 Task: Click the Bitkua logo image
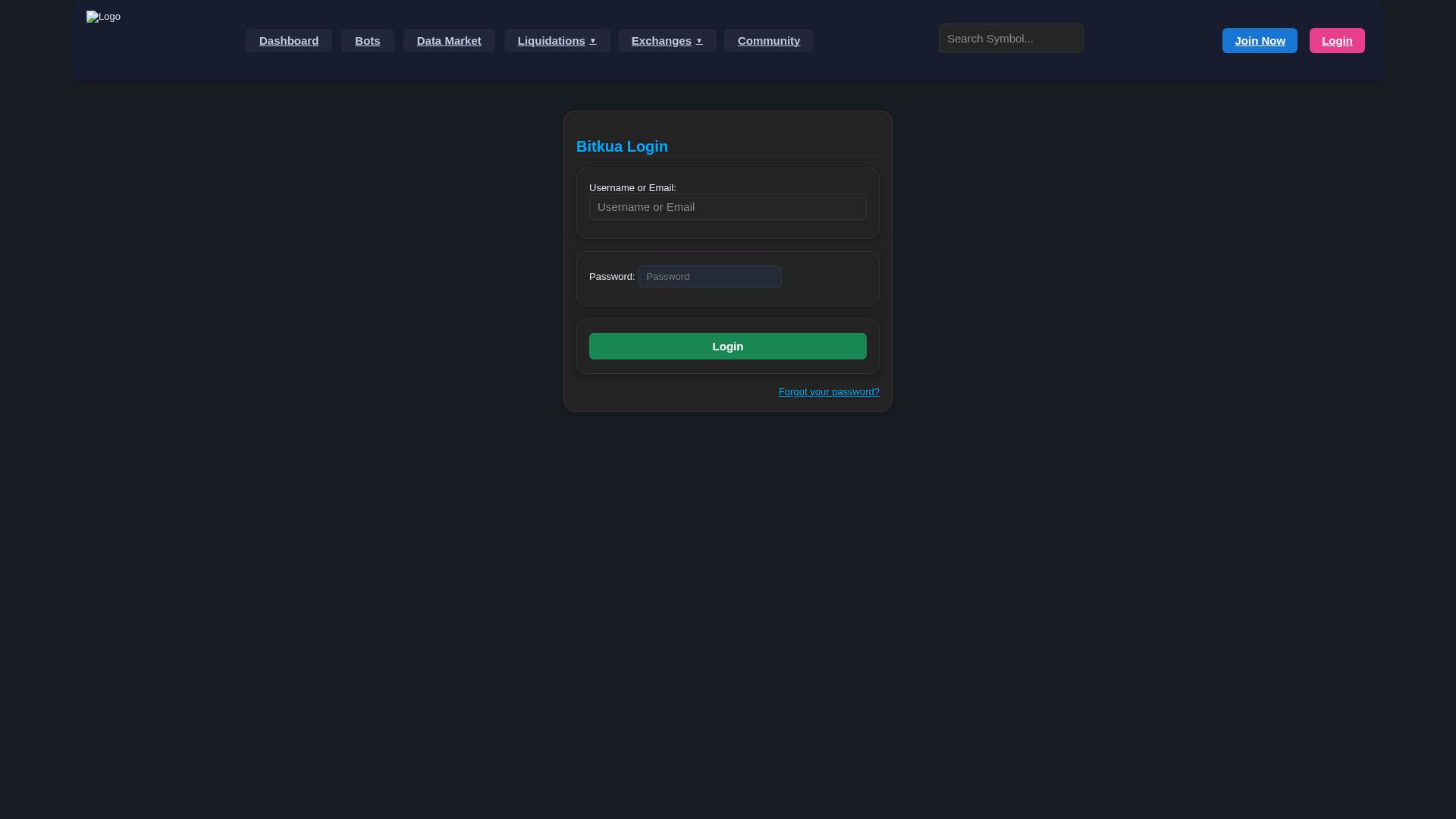tap(103, 17)
